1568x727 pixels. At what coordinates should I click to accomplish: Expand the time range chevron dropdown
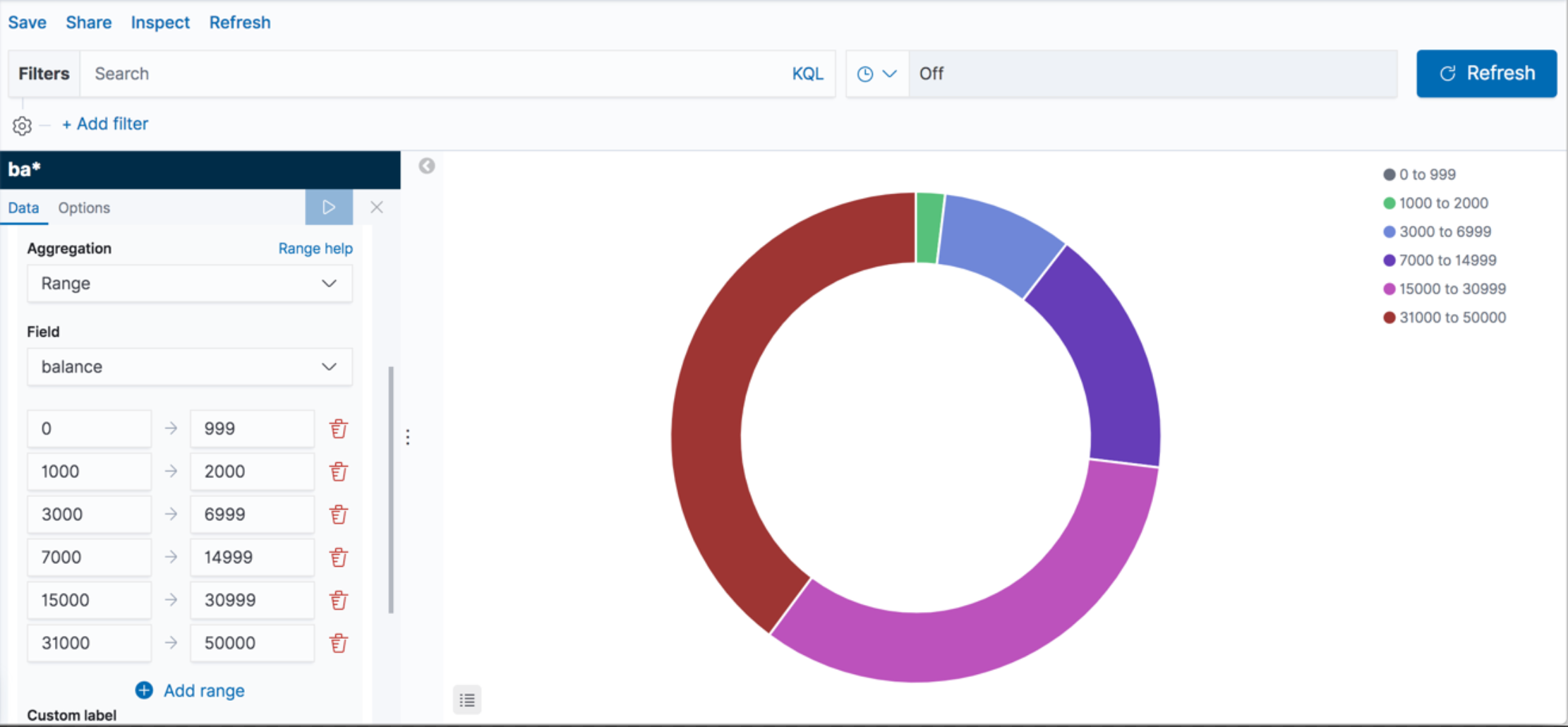891,73
